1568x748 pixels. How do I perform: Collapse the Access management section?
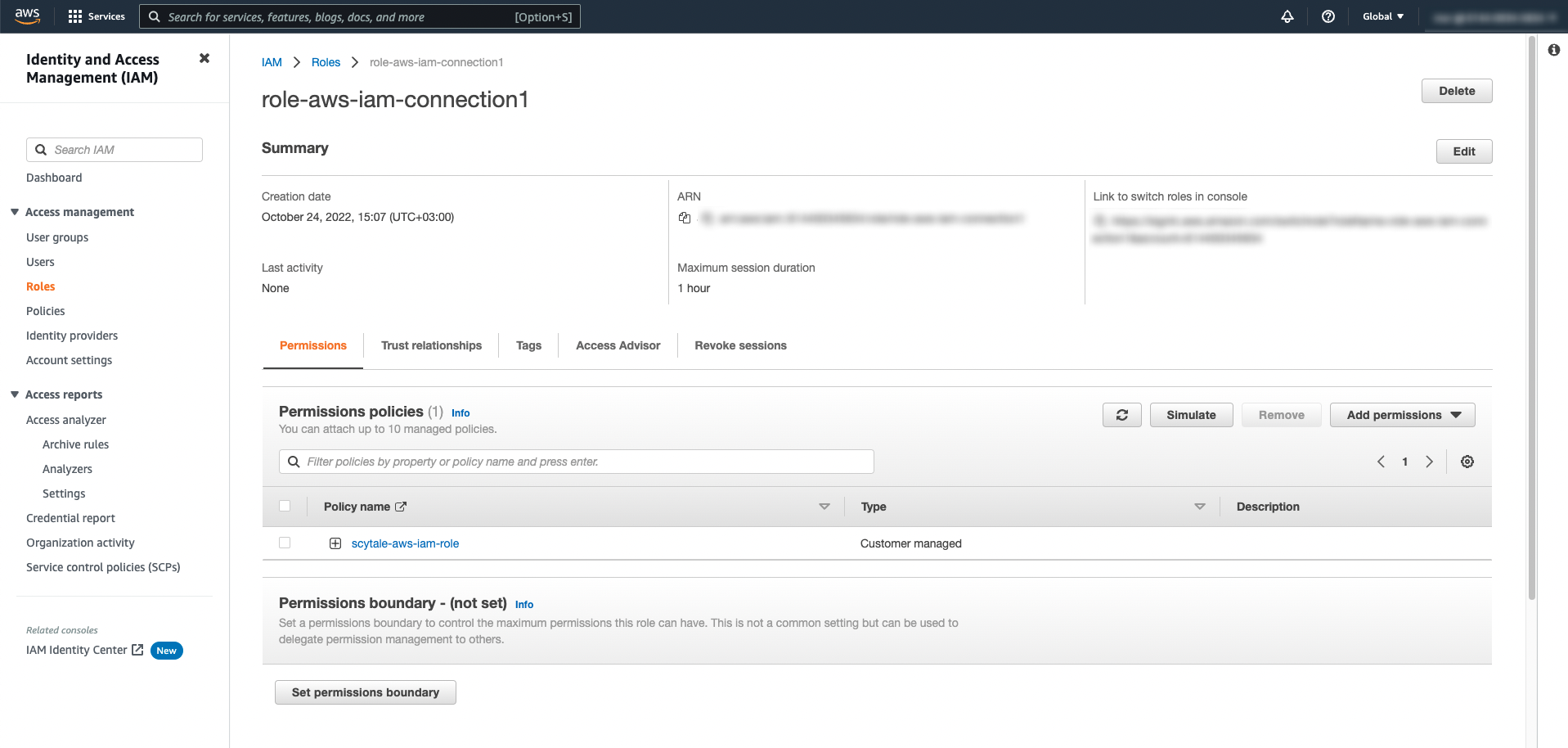(x=15, y=212)
